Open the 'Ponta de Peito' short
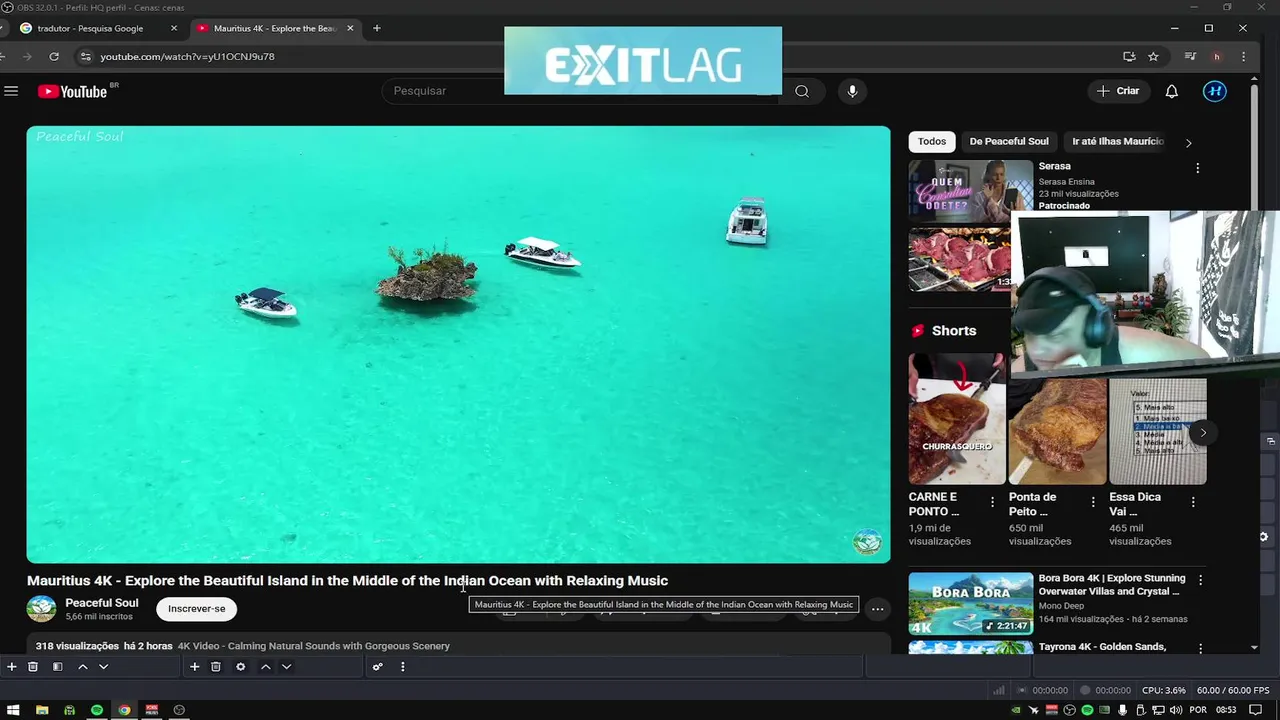1280x720 pixels. point(1057,431)
